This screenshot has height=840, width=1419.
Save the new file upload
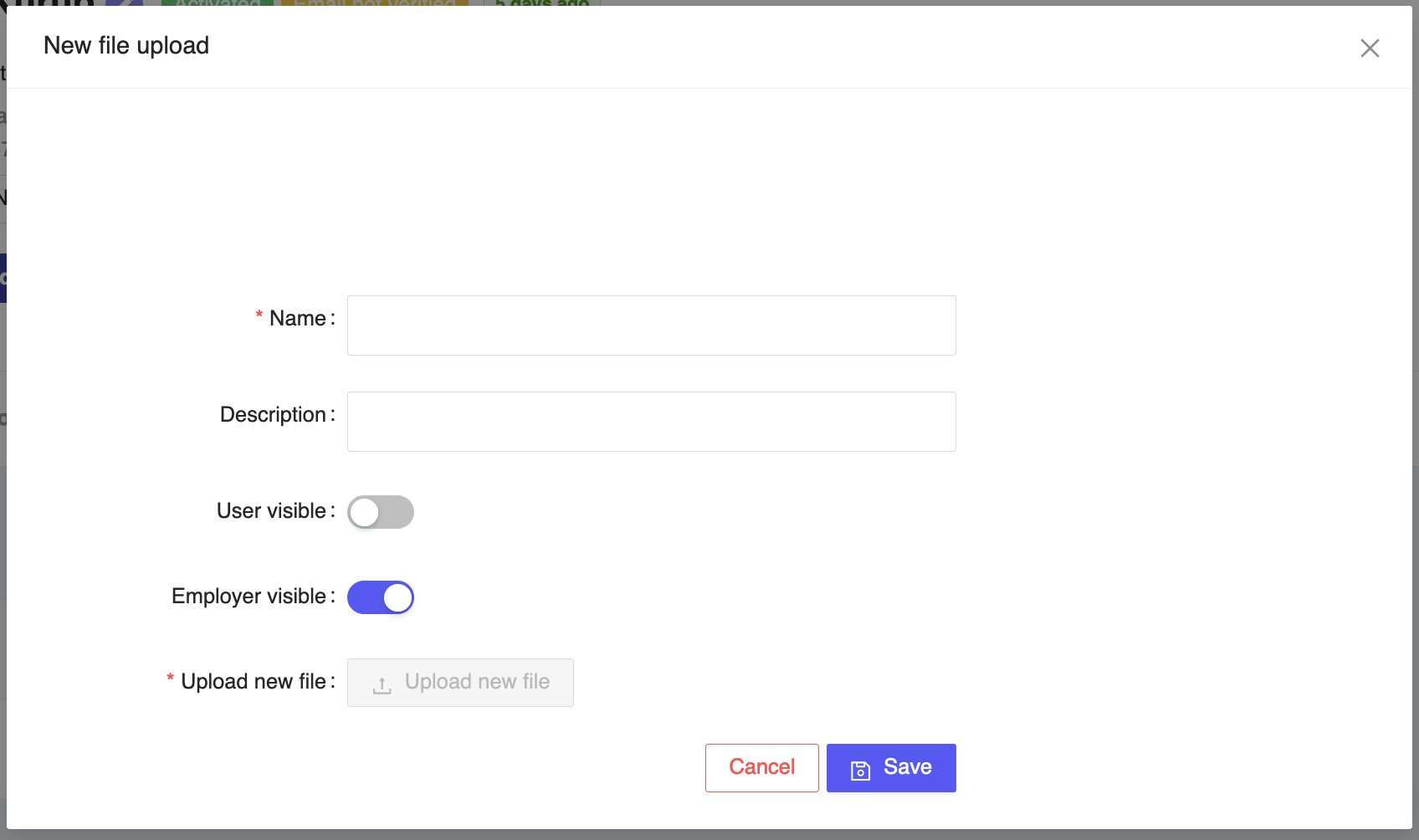click(891, 767)
